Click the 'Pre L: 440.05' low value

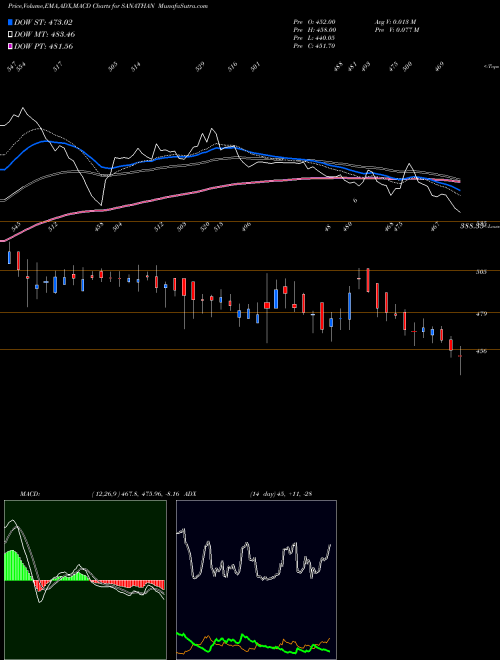coord(314,38)
